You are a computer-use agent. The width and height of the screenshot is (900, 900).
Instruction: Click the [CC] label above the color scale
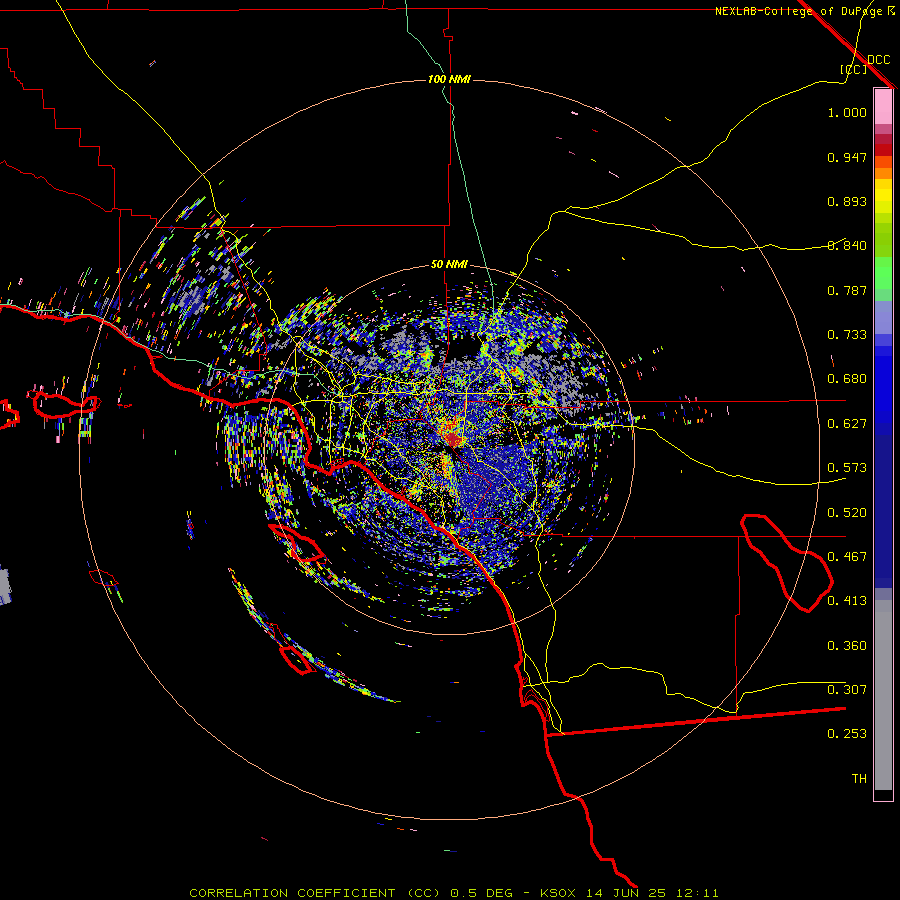[x=853, y=69]
